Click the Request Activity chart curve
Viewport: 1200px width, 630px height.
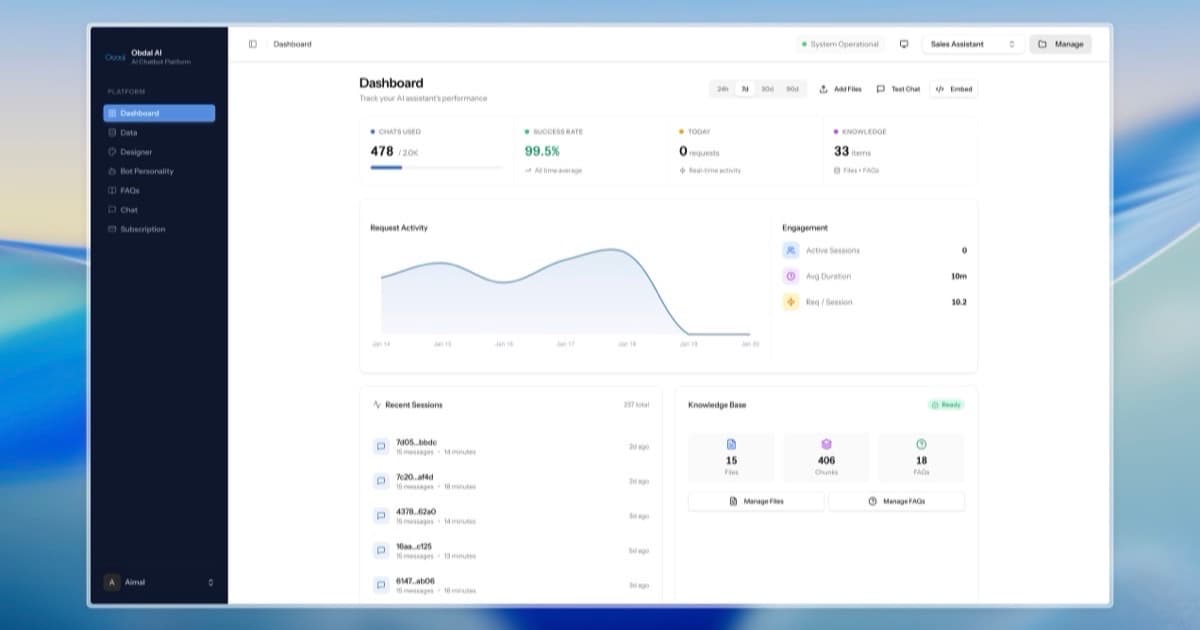[x=565, y=293]
